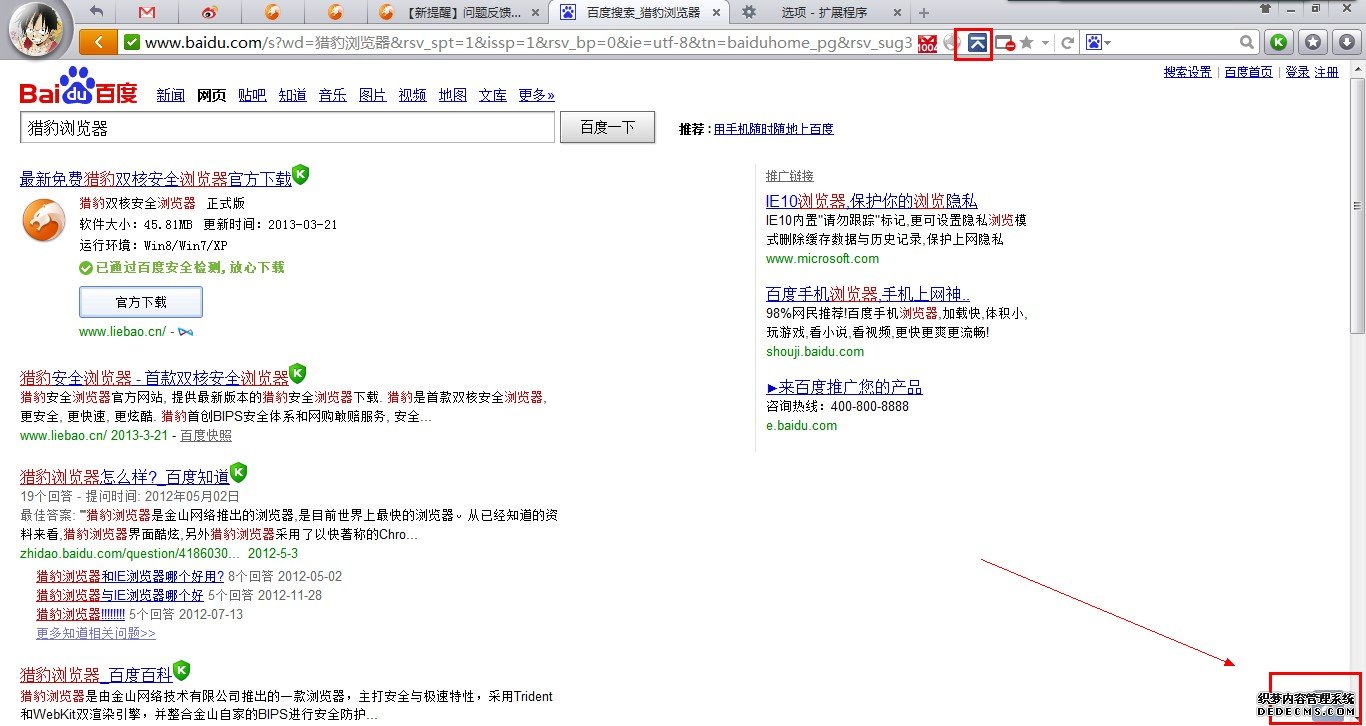Open result 最新免费猎豹双核安全浏览器官方下载
This screenshot has height=726, width=1366.
156,179
